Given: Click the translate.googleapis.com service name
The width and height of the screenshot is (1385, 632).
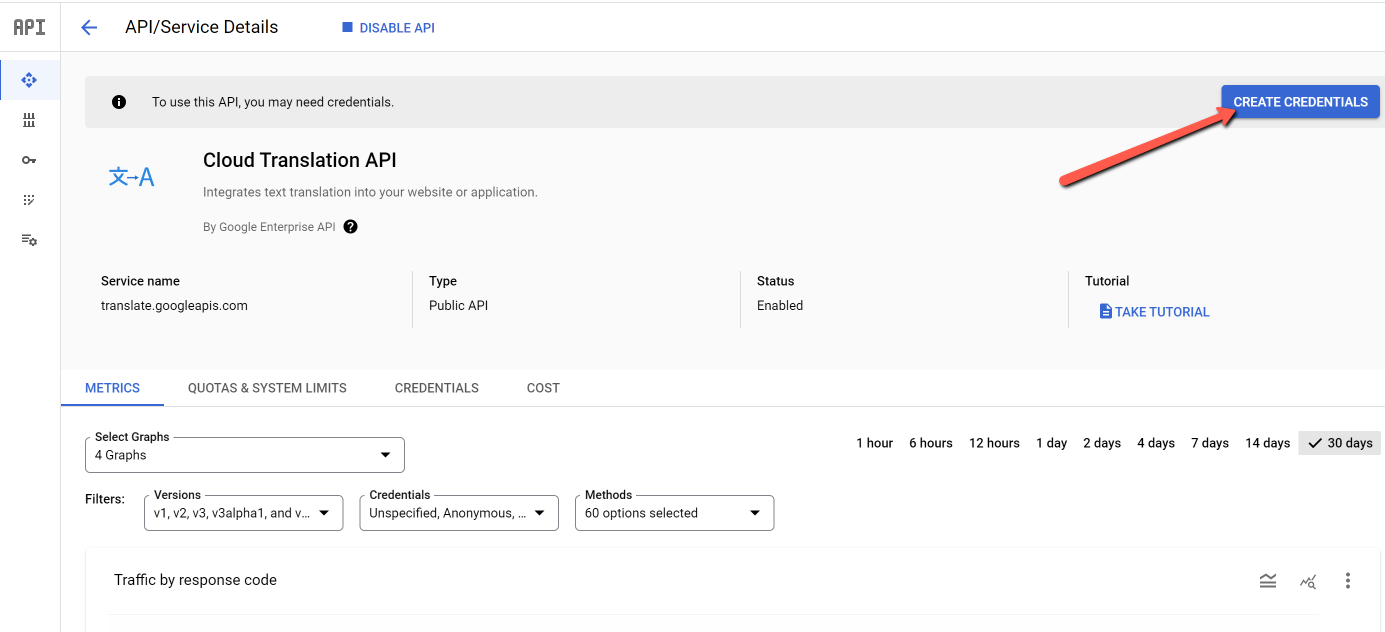Looking at the screenshot, I should pyautogui.click(x=174, y=306).
